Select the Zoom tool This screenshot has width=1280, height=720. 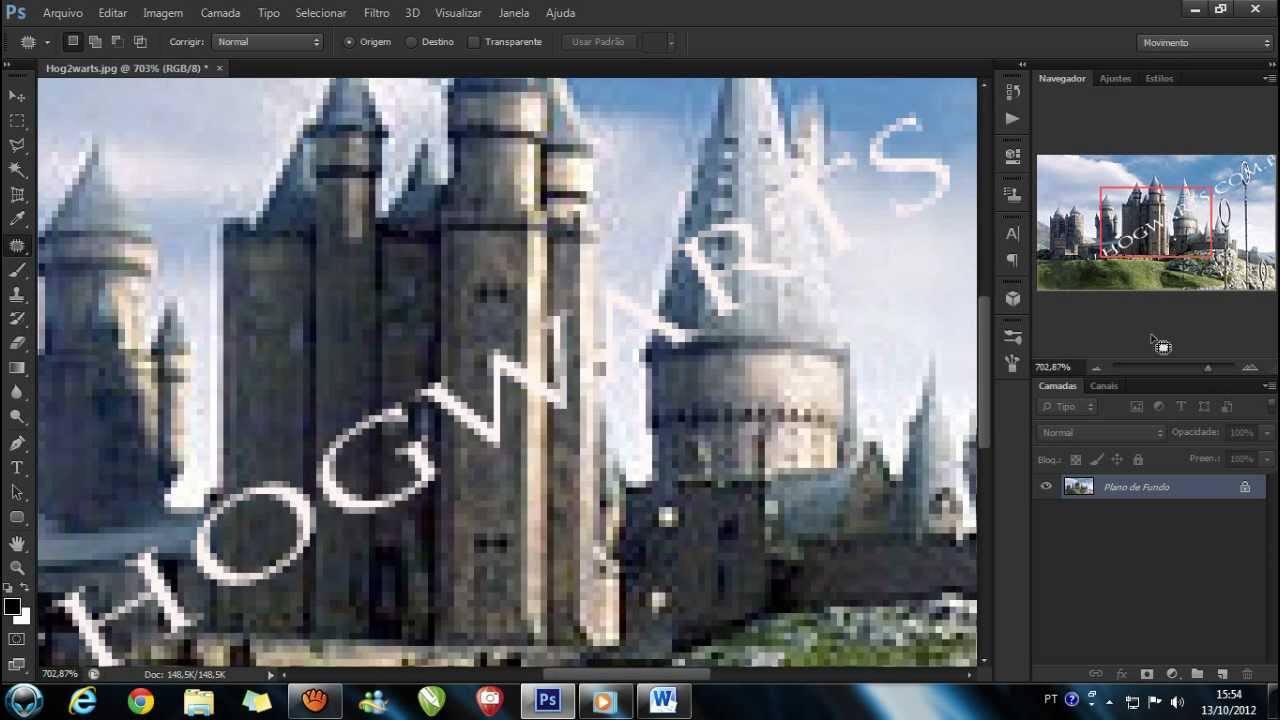(17, 568)
